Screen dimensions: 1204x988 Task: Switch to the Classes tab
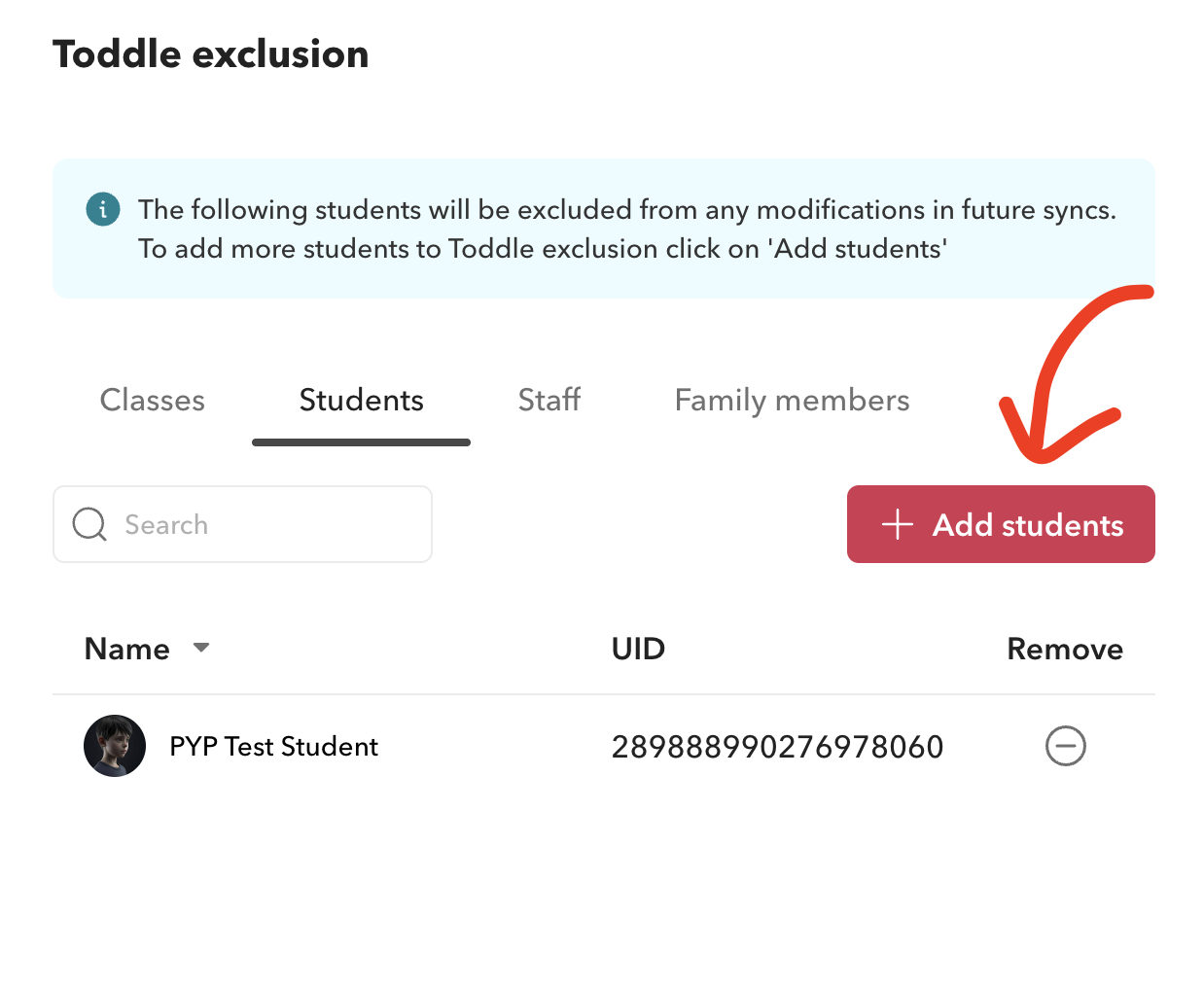coord(153,401)
